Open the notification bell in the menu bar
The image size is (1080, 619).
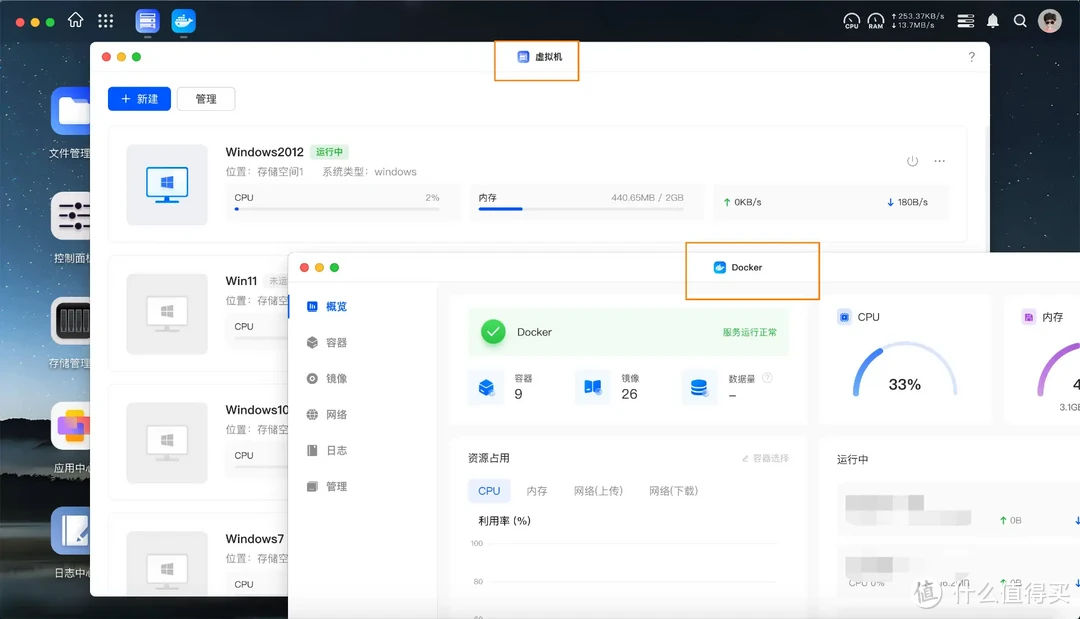pyautogui.click(x=993, y=20)
